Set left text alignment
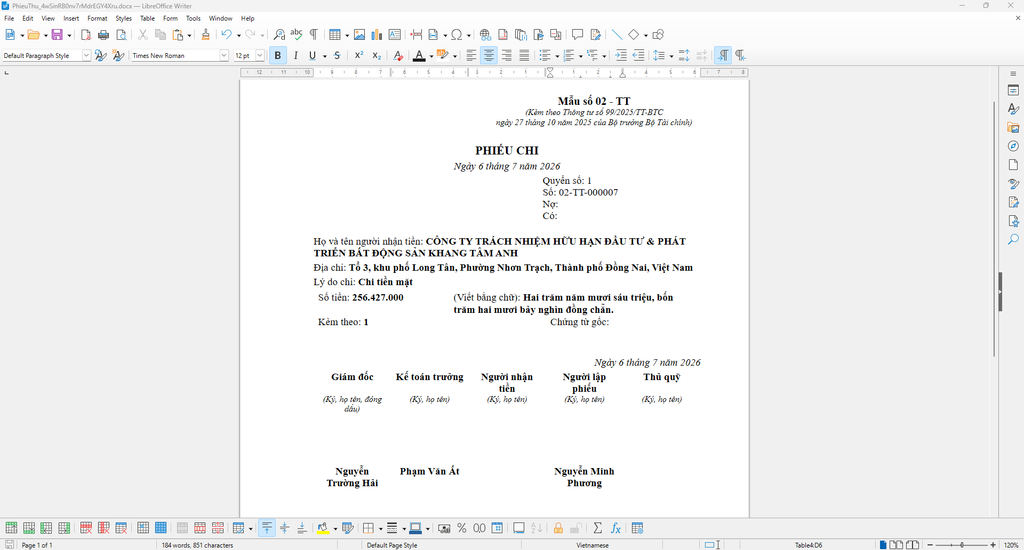 (x=471, y=56)
